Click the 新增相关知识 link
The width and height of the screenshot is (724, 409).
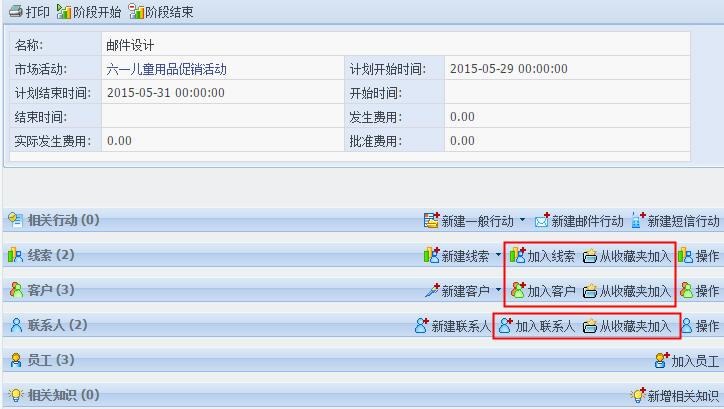pyautogui.click(x=683, y=396)
